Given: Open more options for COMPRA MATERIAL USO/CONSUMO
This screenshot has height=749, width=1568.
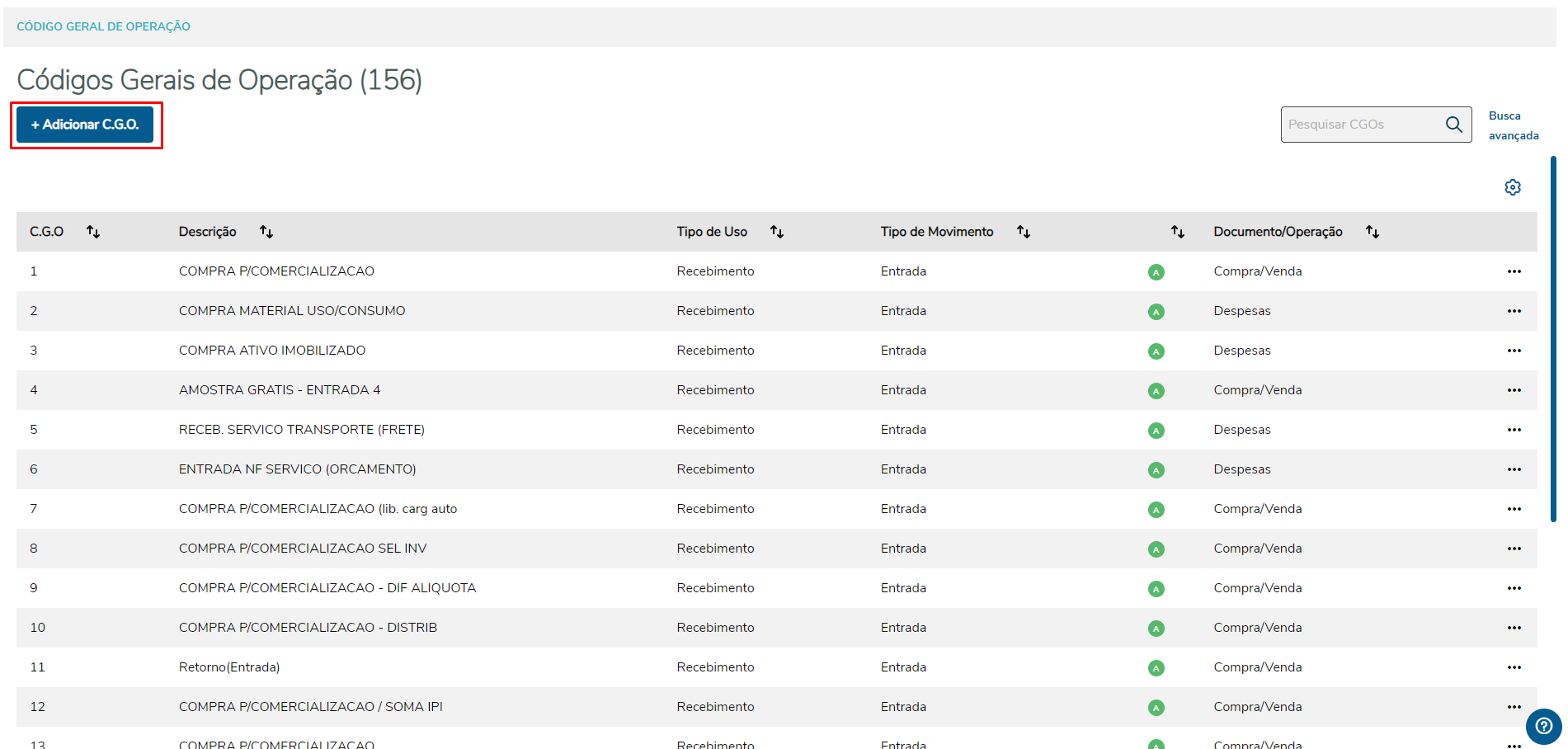Looking at the screenshot, I should pos(1514,311).
